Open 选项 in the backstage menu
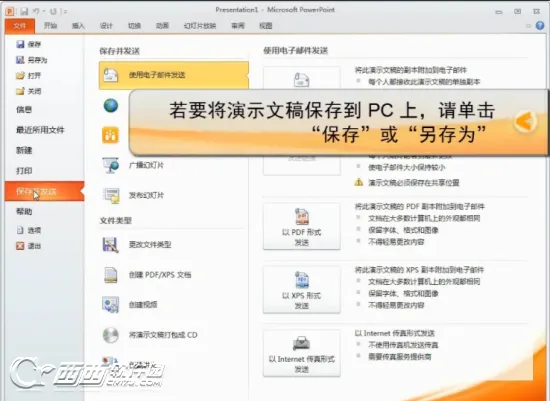Viewport: 550px width, 401px height. pos(29,230)
